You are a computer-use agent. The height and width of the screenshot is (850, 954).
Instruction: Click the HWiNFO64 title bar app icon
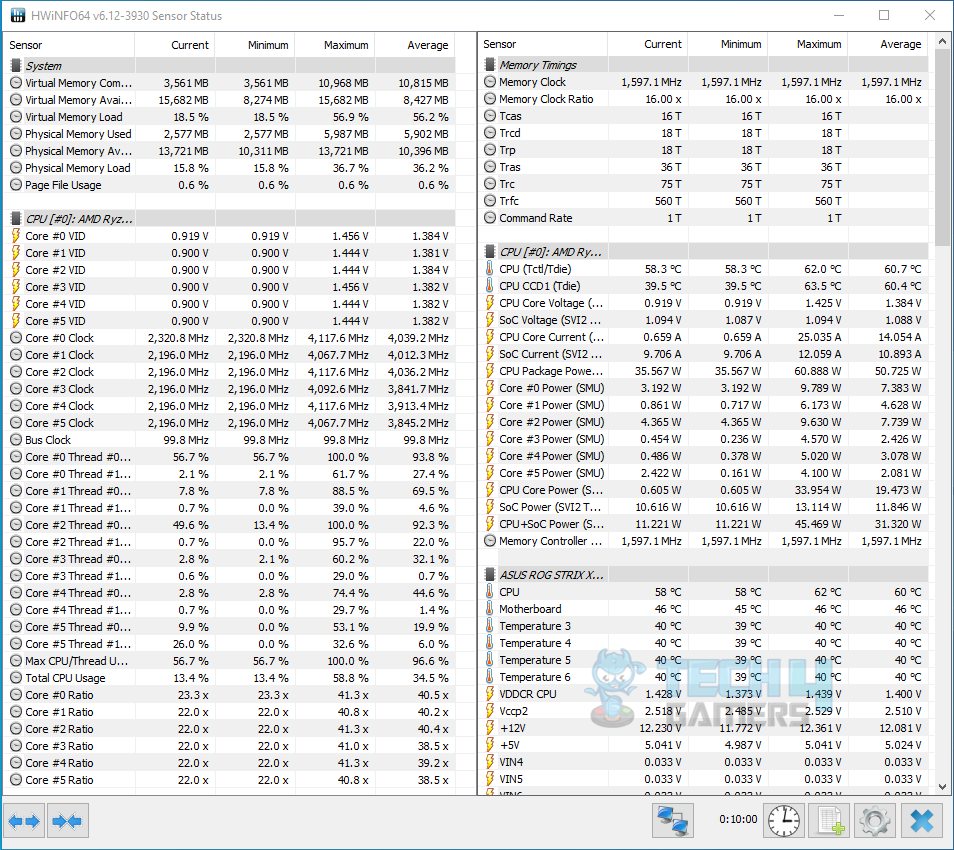pos(18,15)
